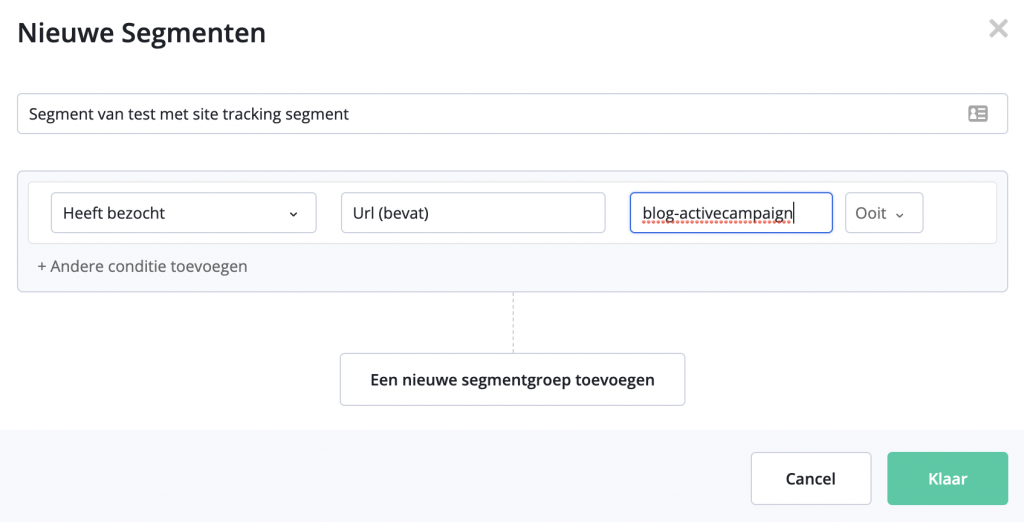Click blank area right of Andere conditie toevoegen

pos(620,267)
